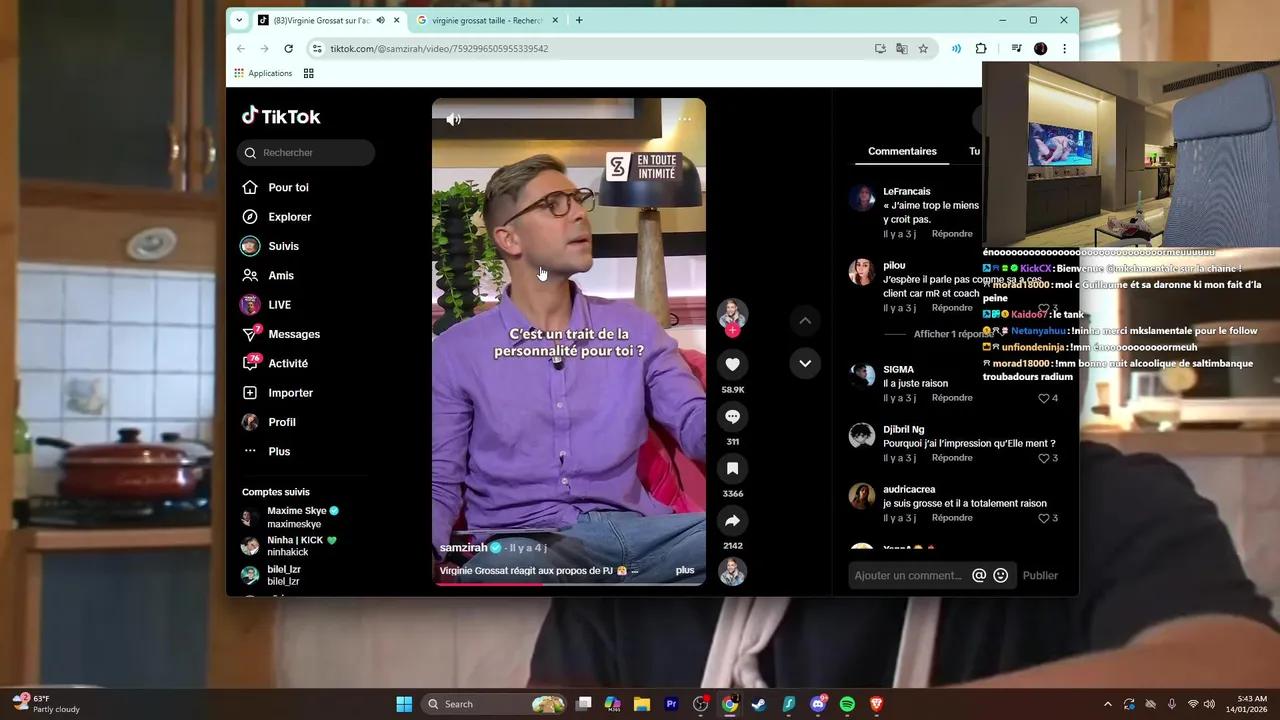Open LeFrancais commenter avatar
1280x720 pixels.
pyautogui.click(x=862, y=198)
